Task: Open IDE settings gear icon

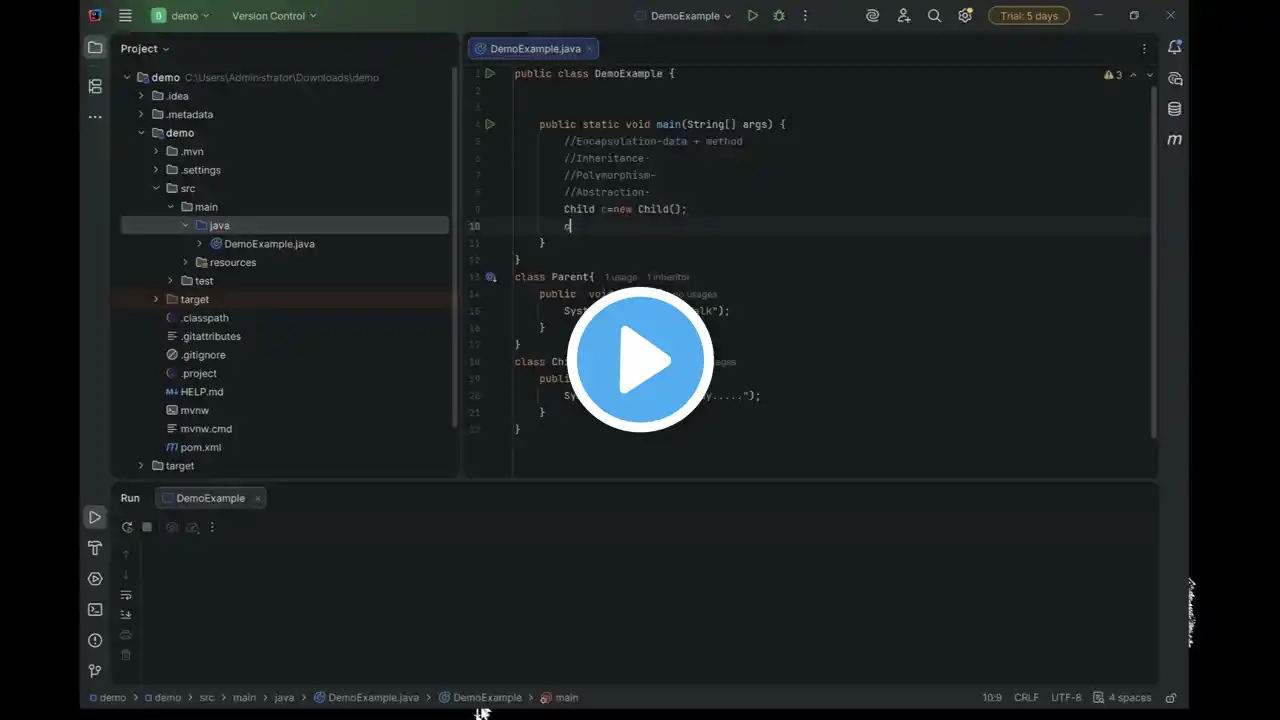Action: click(x=965, y=16)
